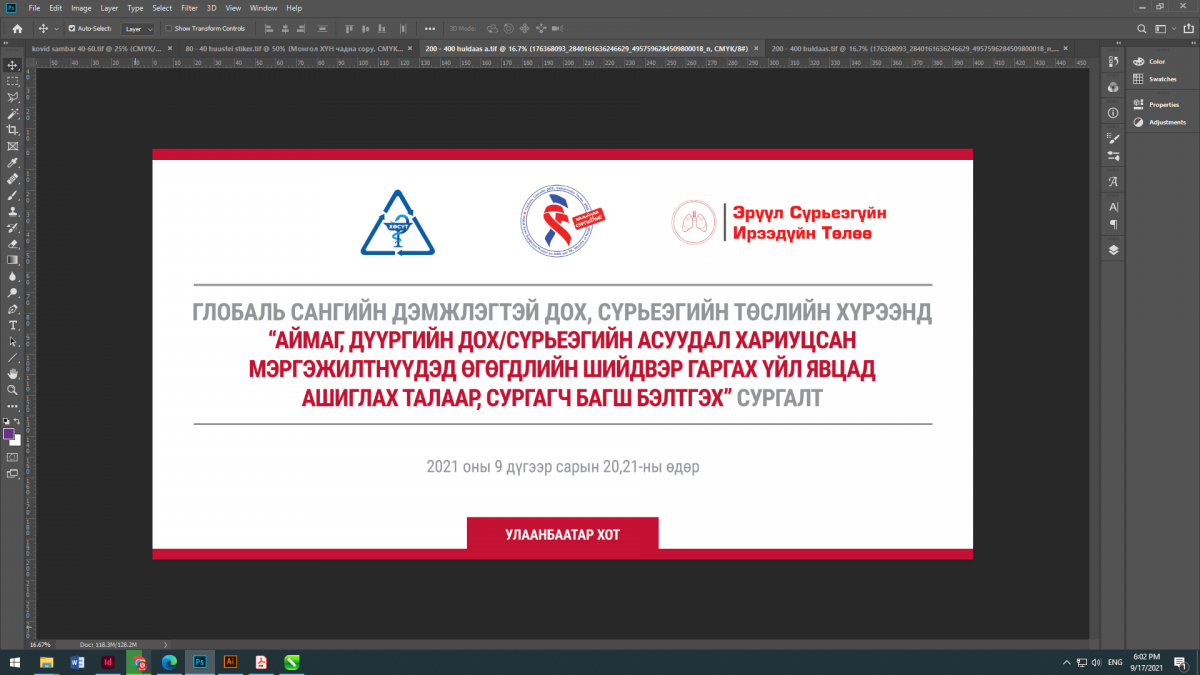Open the Layers panel icon
1200x675 pixels.
(x=1113, y=249)
